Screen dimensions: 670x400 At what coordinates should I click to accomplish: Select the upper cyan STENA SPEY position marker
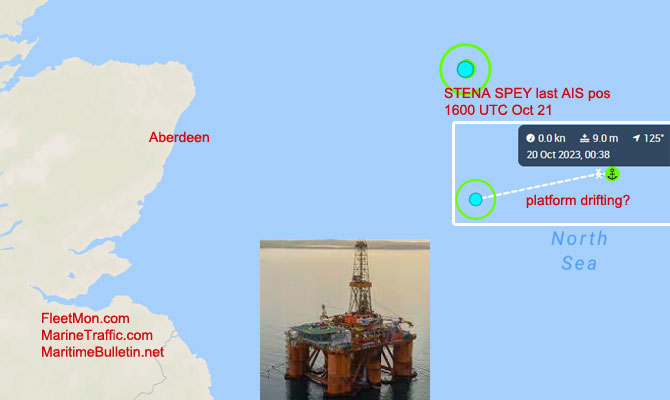click(x=465, y=69)
